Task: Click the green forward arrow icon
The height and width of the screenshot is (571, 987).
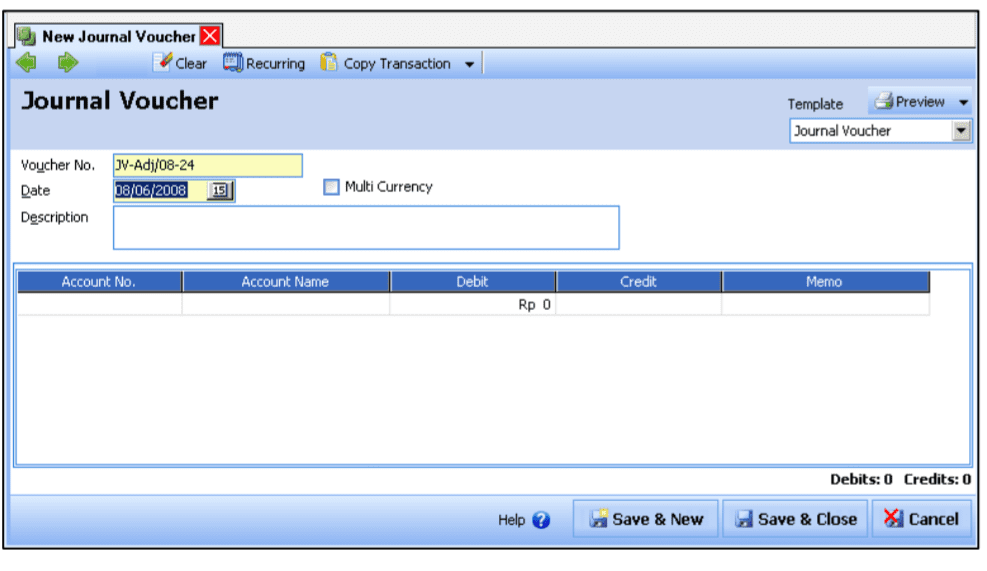Action: [x=67, y=63]
